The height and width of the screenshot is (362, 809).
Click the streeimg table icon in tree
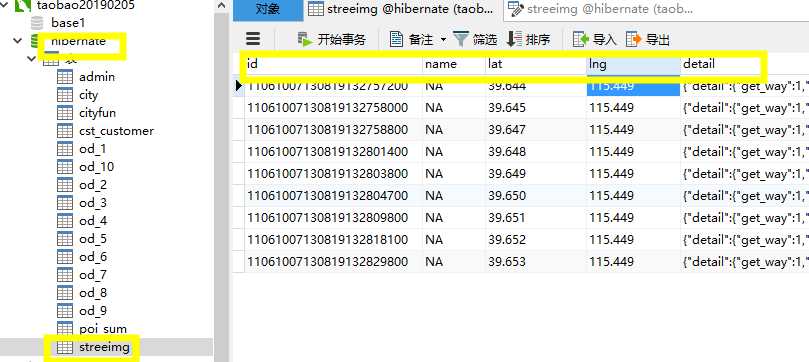click(x=65, y=347)
